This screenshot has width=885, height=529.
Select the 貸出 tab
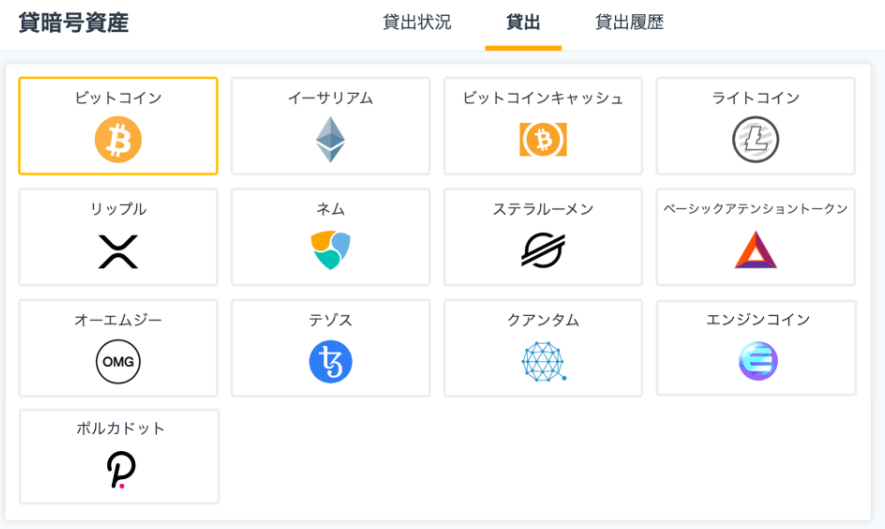pyautogui.click(x=523, y=23)
